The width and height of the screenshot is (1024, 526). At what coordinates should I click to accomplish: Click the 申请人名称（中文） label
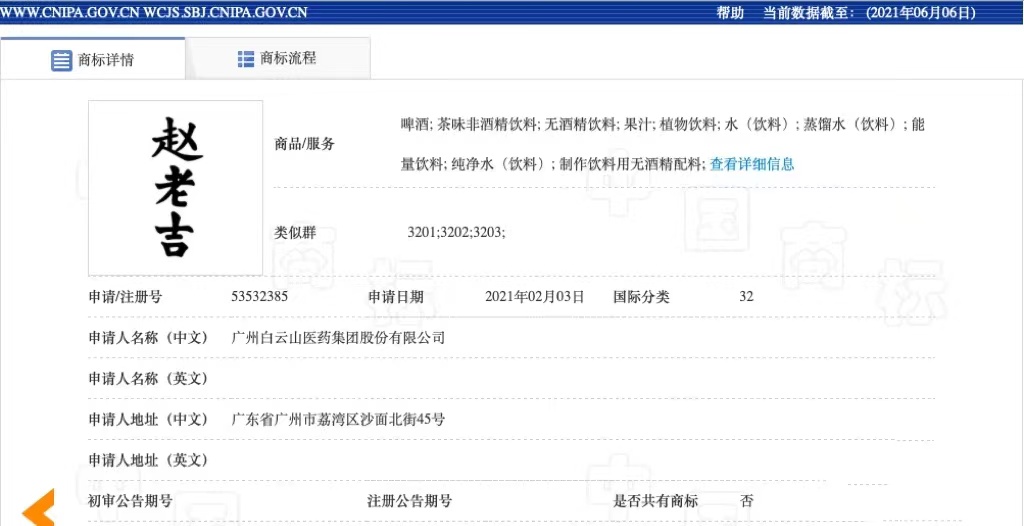coord(148,338)
